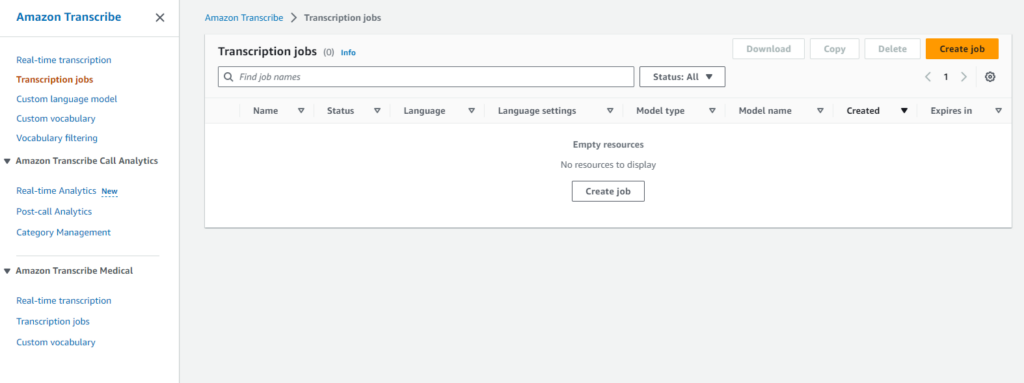Image resolution: width=1024 pixels, height=383 pixels.
Task: Open Category Management page
Action: (63, 233)
